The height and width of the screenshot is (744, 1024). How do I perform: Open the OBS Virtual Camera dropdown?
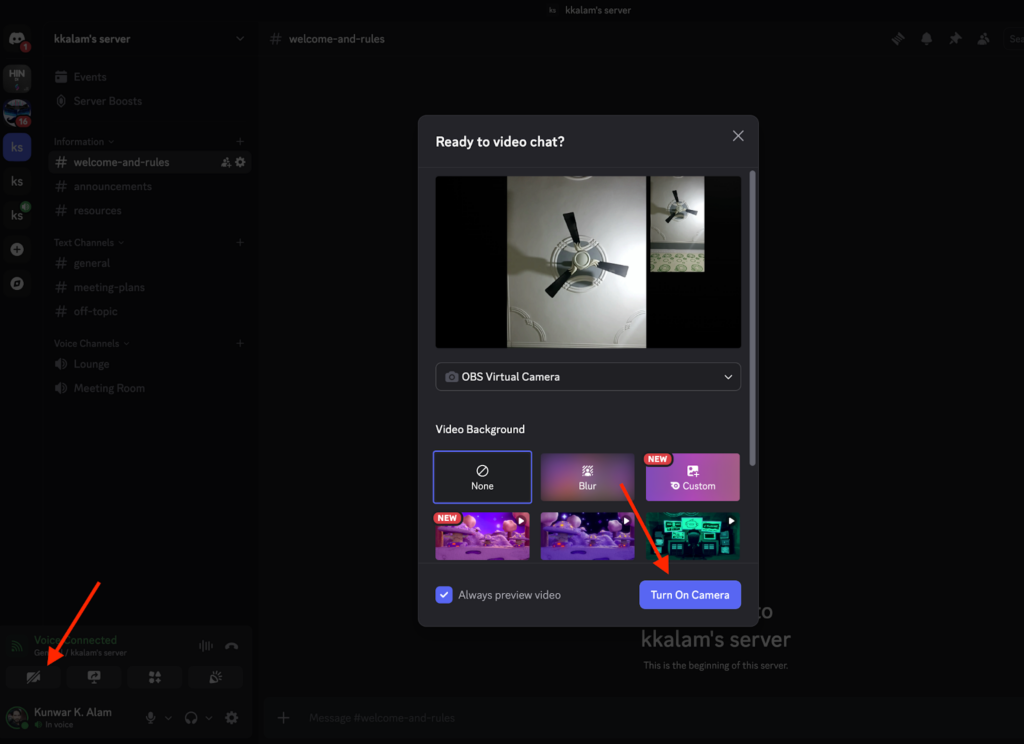tap(588, 377)
